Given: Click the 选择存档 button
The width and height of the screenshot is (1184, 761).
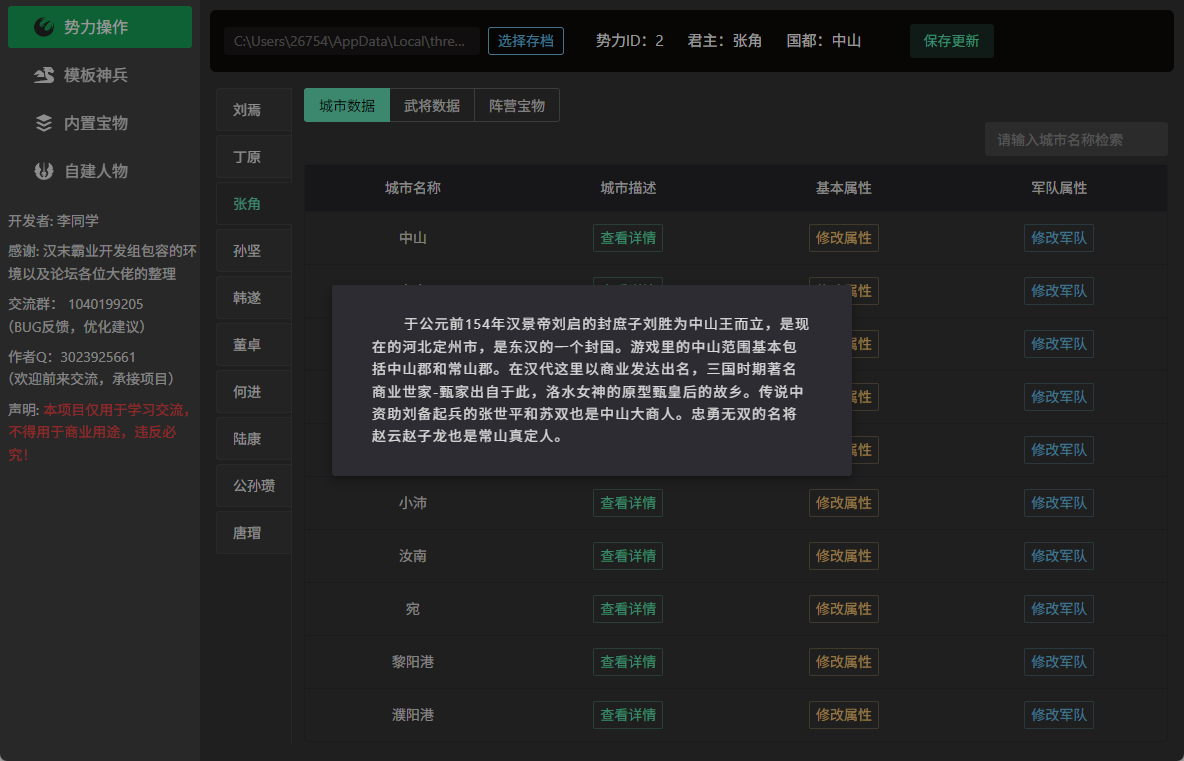Looking at the screenshot, I should pyautogui.click(x=526, y=41).
